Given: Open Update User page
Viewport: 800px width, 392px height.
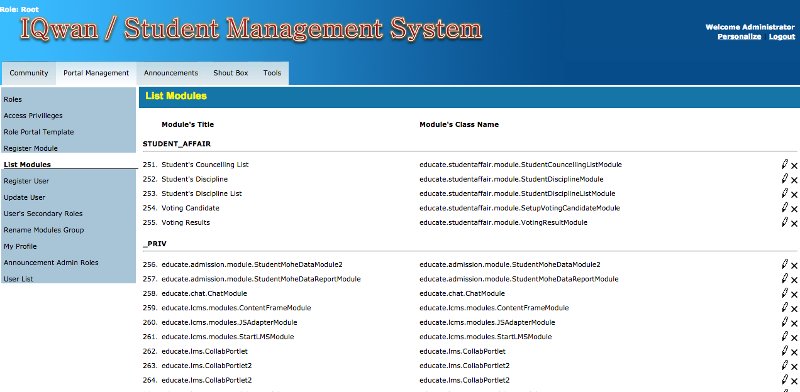Looking at the screenshot, I should (24, 198).
